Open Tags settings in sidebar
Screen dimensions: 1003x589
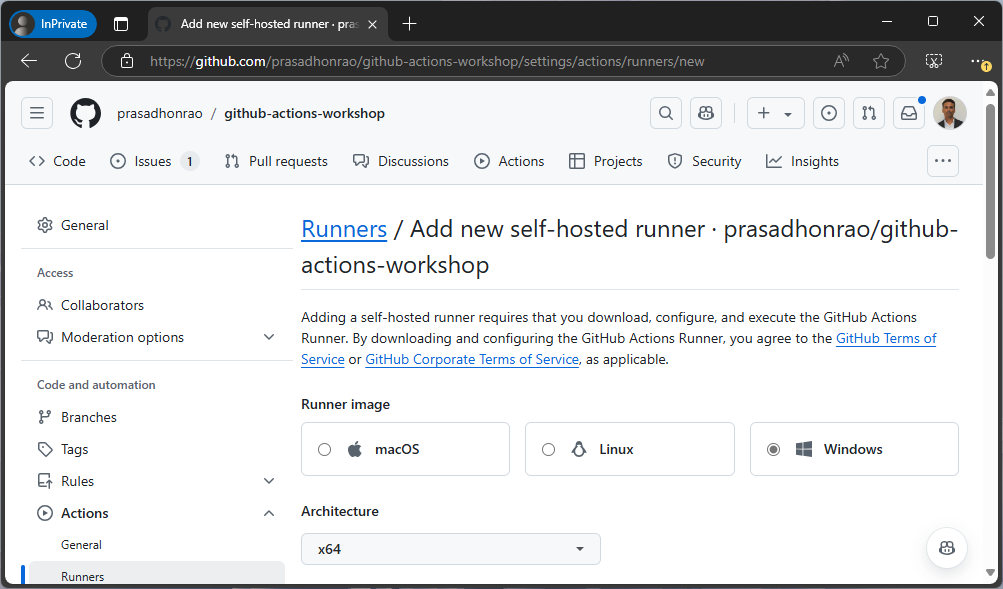tap(157, 449)
